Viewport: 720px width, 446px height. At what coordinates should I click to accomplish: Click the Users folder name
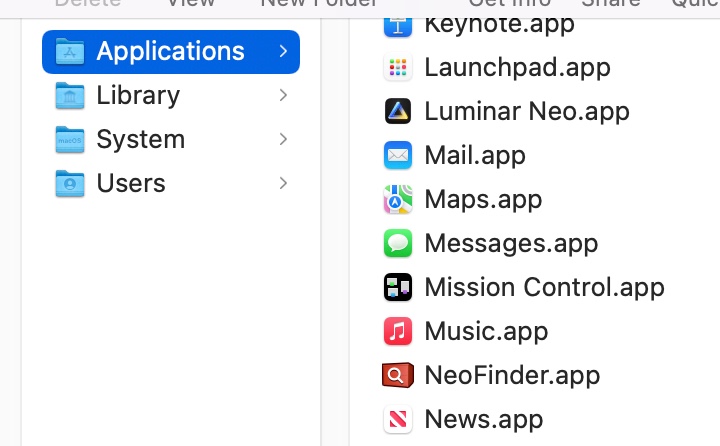[131, 183]
